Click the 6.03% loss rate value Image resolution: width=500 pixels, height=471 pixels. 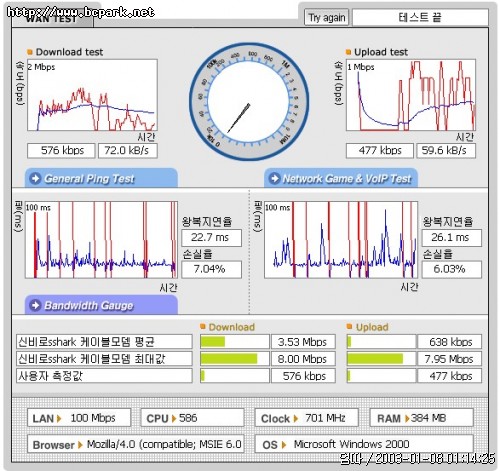click(x=452, y=269)
